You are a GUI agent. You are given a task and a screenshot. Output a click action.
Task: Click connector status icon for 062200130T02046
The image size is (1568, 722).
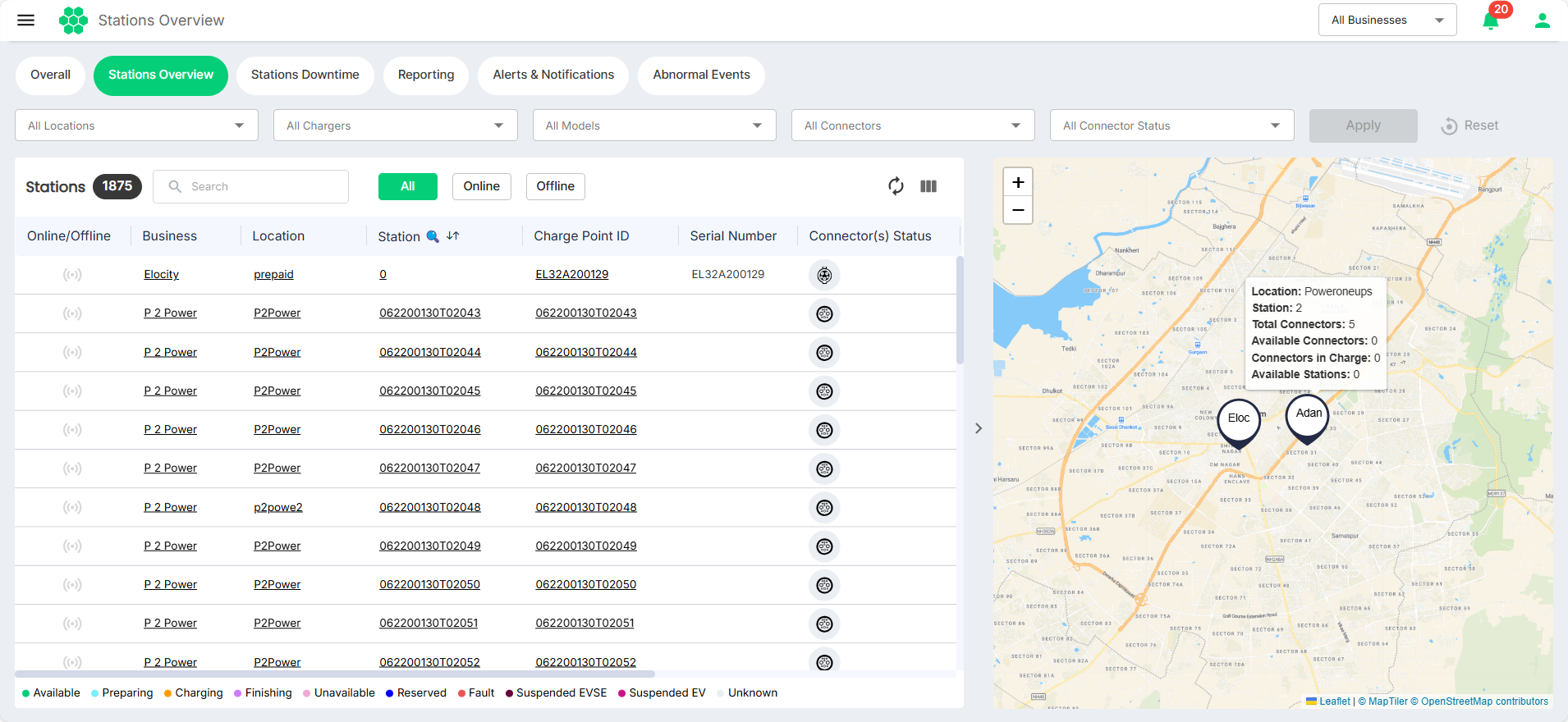824,430
